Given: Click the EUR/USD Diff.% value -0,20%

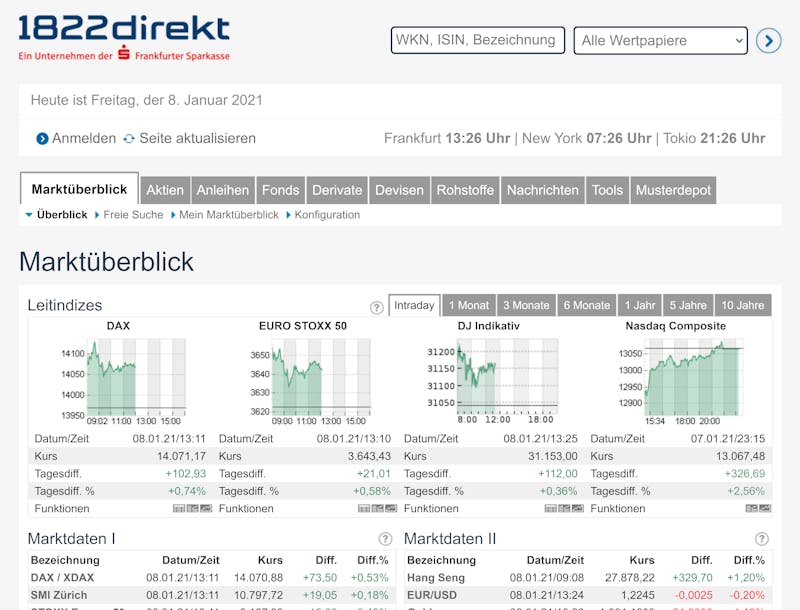Looking at the screenshot, I should (x=747, y=595).
